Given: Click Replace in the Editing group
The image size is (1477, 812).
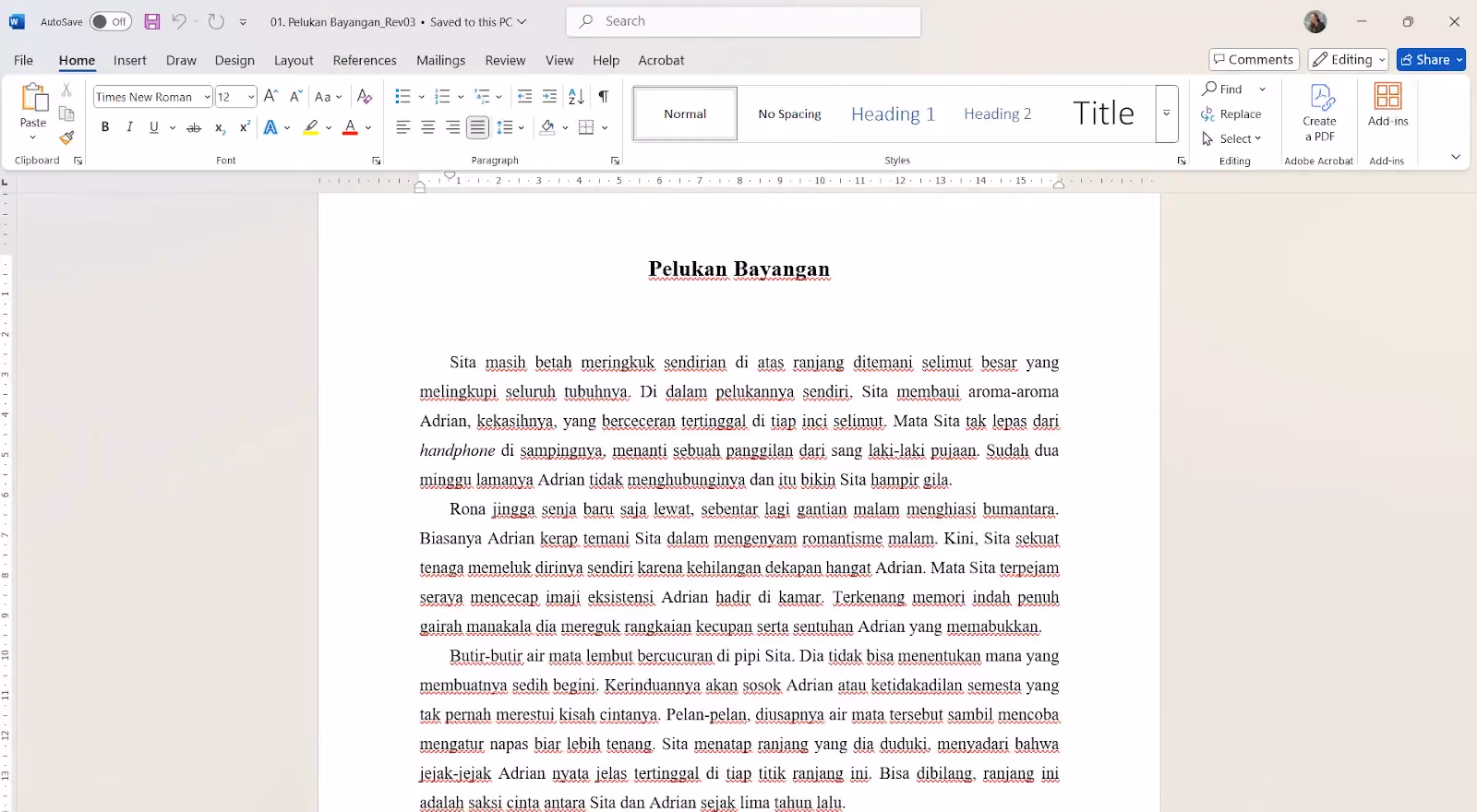Looking at the screenshot, I should (x=1231, y=113).
